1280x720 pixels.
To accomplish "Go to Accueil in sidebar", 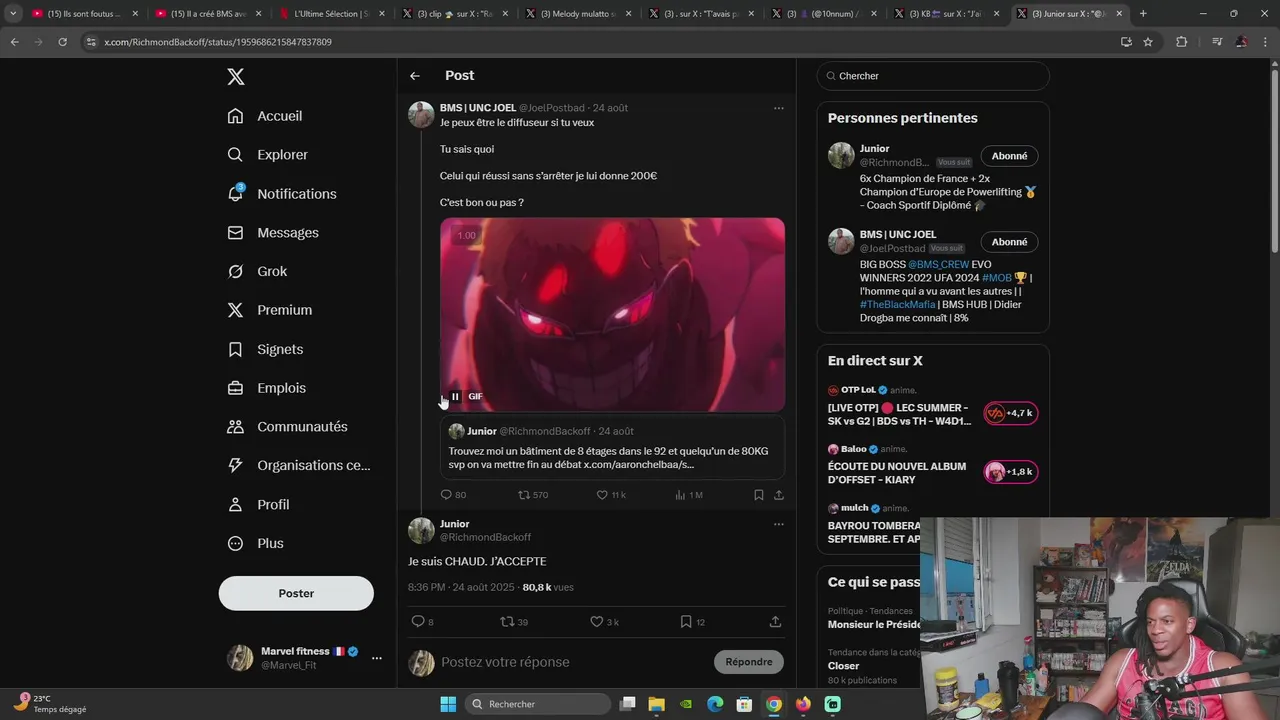I will pos(265,116).
